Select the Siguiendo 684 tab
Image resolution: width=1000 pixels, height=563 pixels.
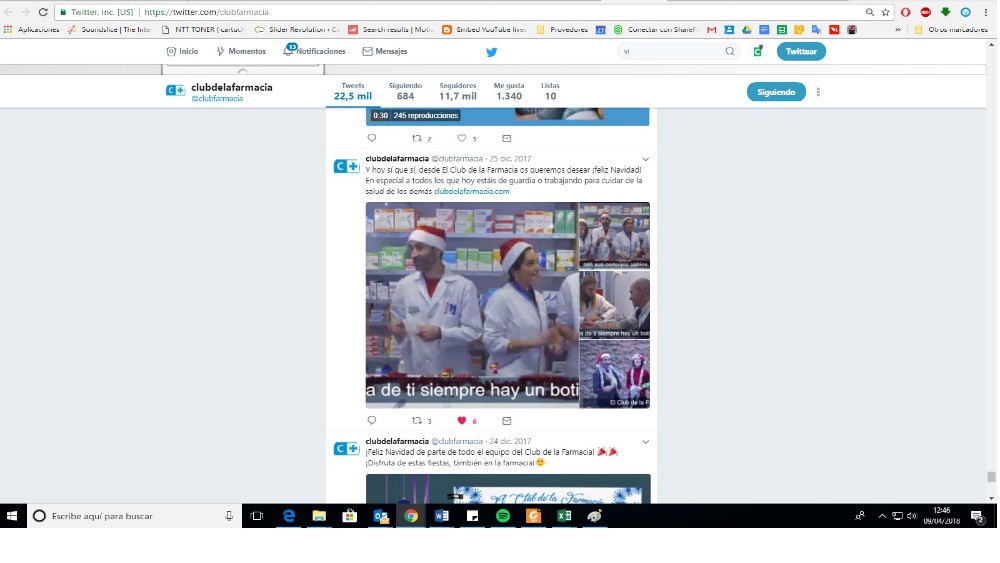[405, 91]
